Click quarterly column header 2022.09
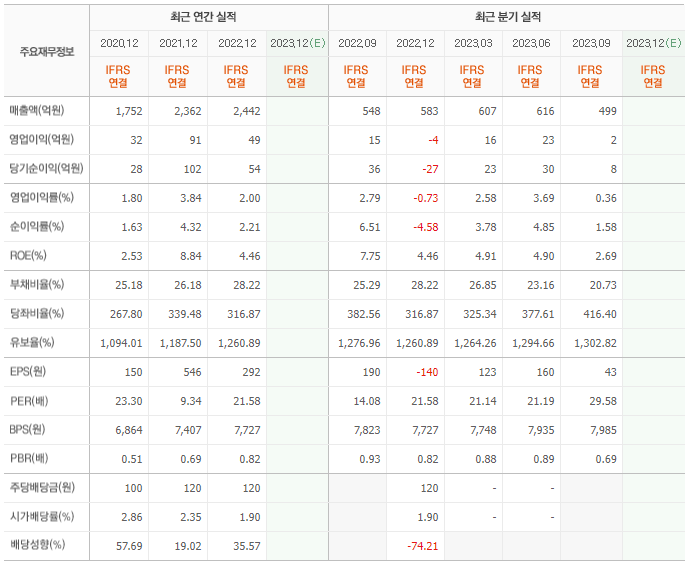The height and width of the screenshot is (564, 692). [357, 43]
